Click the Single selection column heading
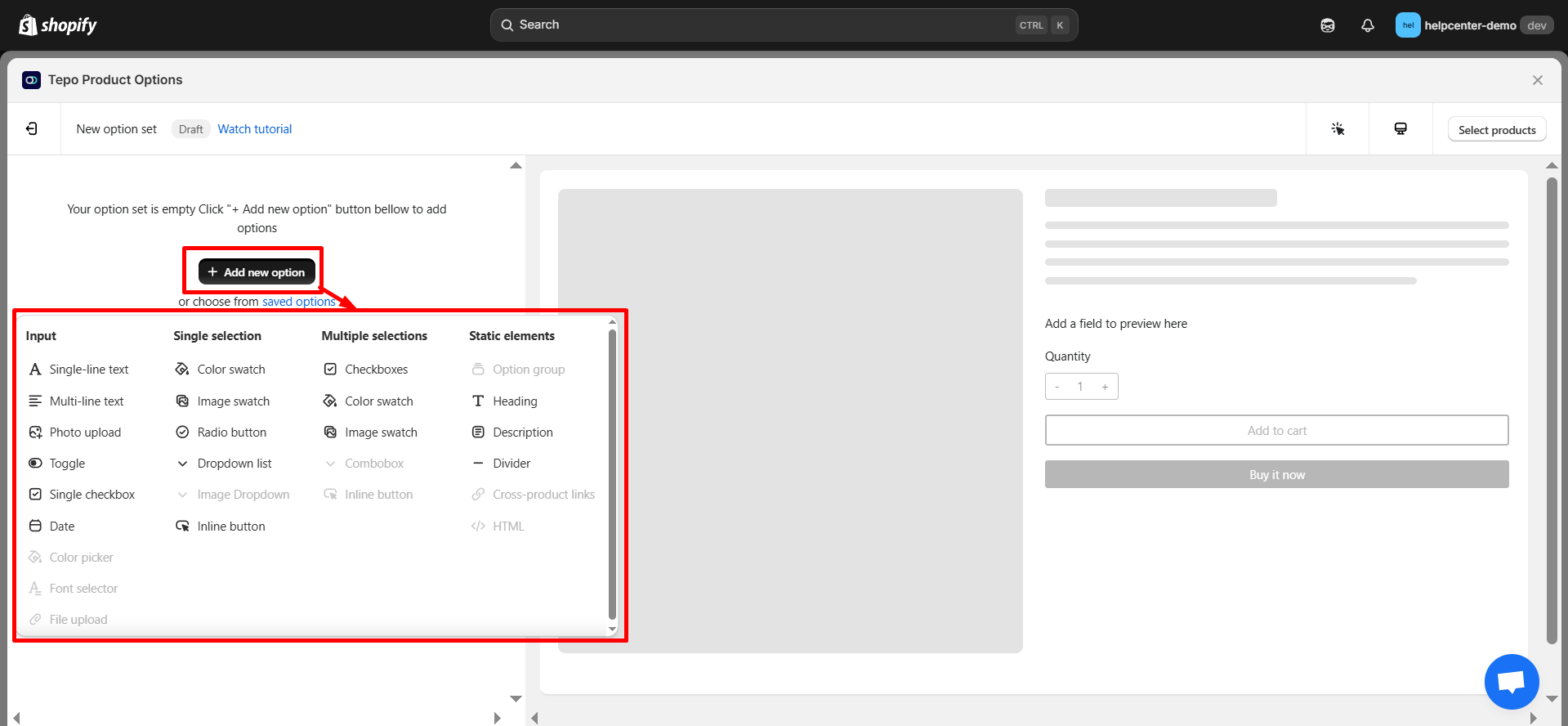Viewport: 1568px width, 726px height. 217,336
